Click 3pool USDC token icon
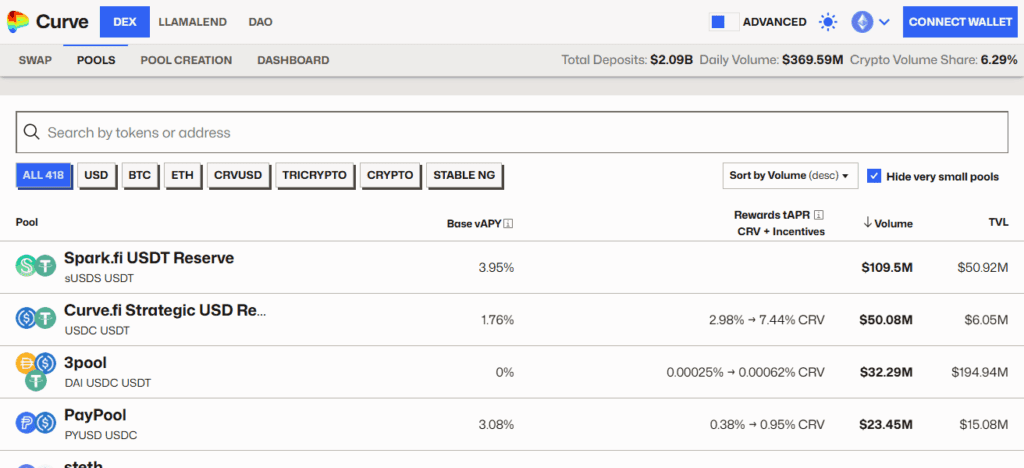 coord(45,363)
